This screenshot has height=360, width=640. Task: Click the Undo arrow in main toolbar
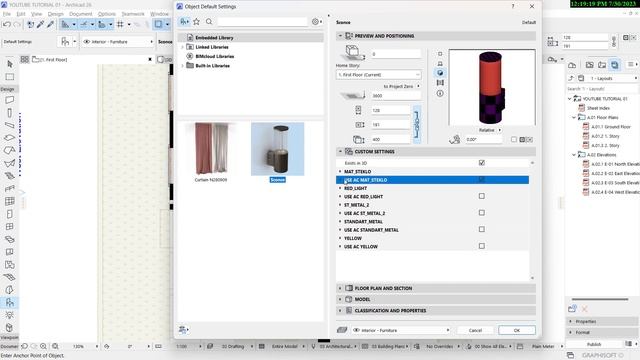pyautogui.click(x=7, y=24)
